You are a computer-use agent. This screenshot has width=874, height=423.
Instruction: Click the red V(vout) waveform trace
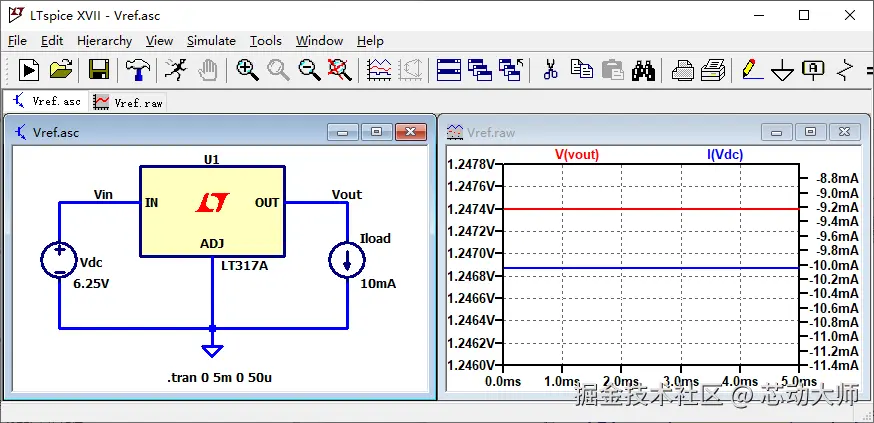tap(651, 209)
